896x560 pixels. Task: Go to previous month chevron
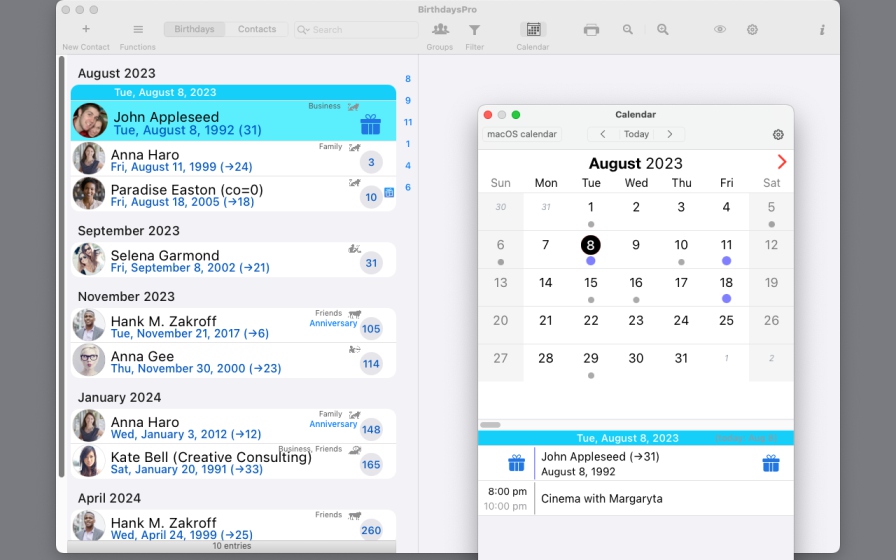click(x=603, y=134)
